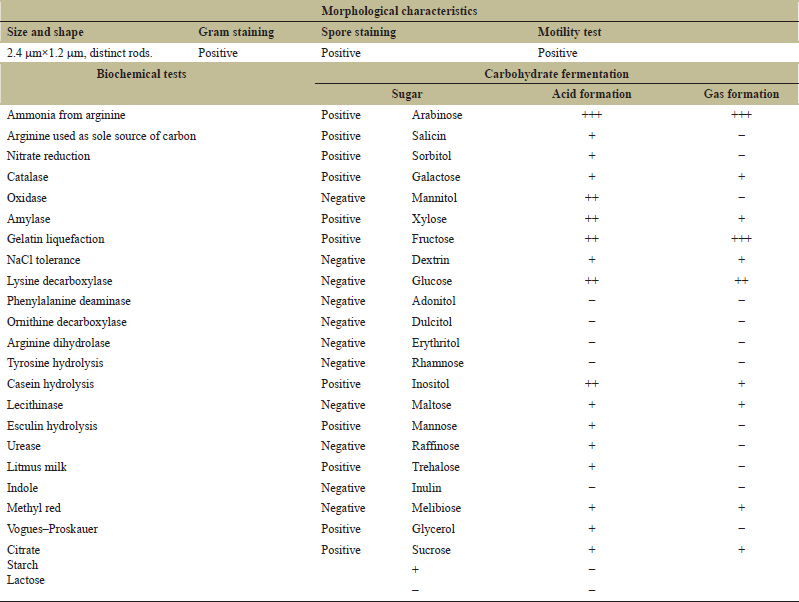Select the 'Lactose' entry at table bottom
The image size is (799, 602).
point(26,580)
